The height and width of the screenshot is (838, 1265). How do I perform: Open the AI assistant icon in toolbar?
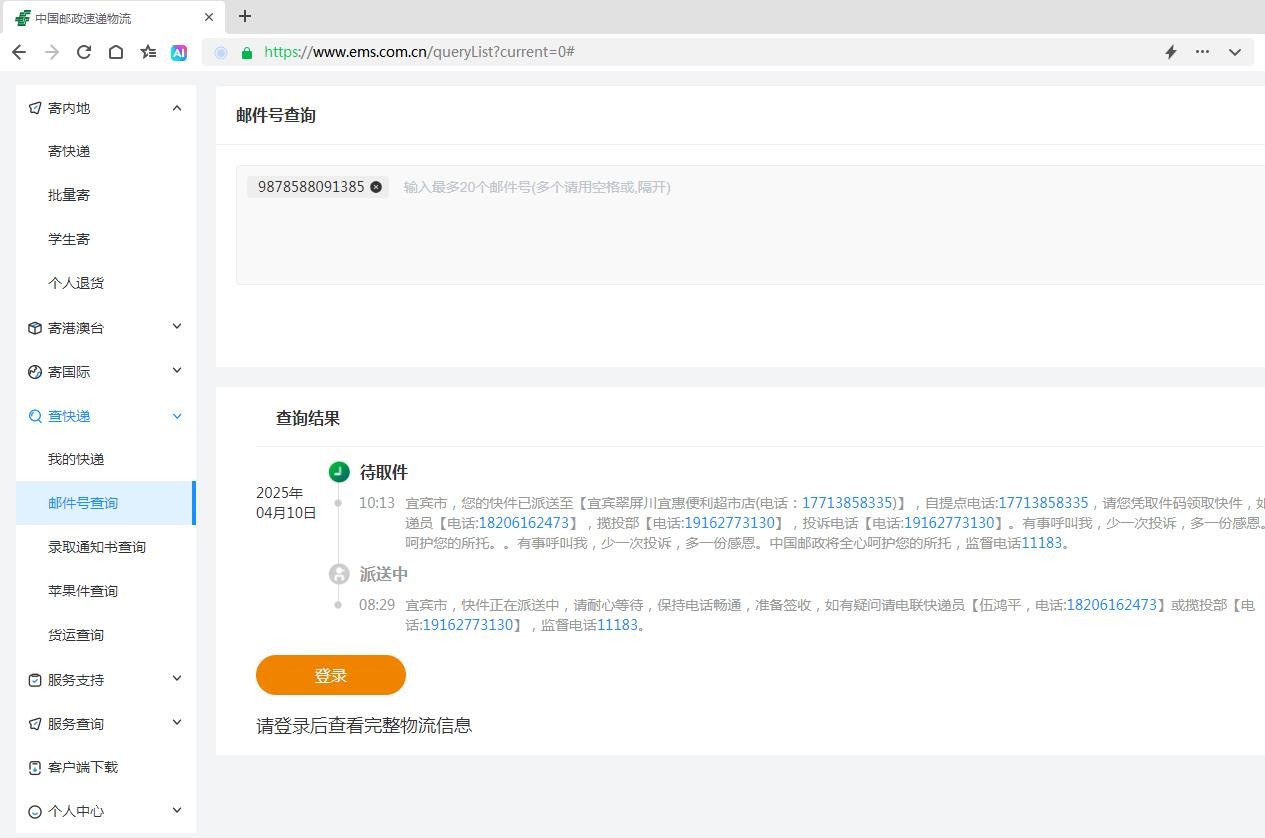(x=179, y=53)
